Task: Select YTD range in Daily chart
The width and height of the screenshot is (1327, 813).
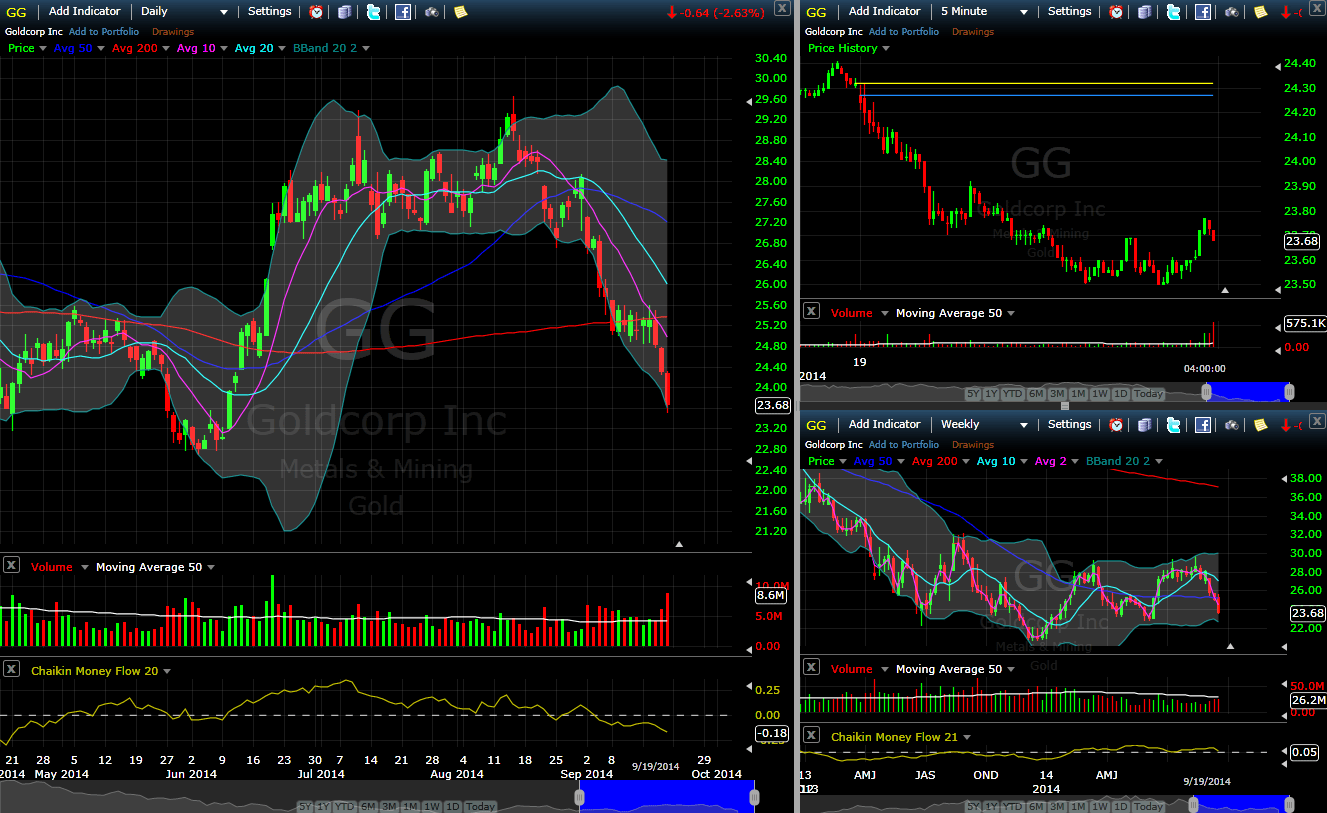Action: (344, 807)
